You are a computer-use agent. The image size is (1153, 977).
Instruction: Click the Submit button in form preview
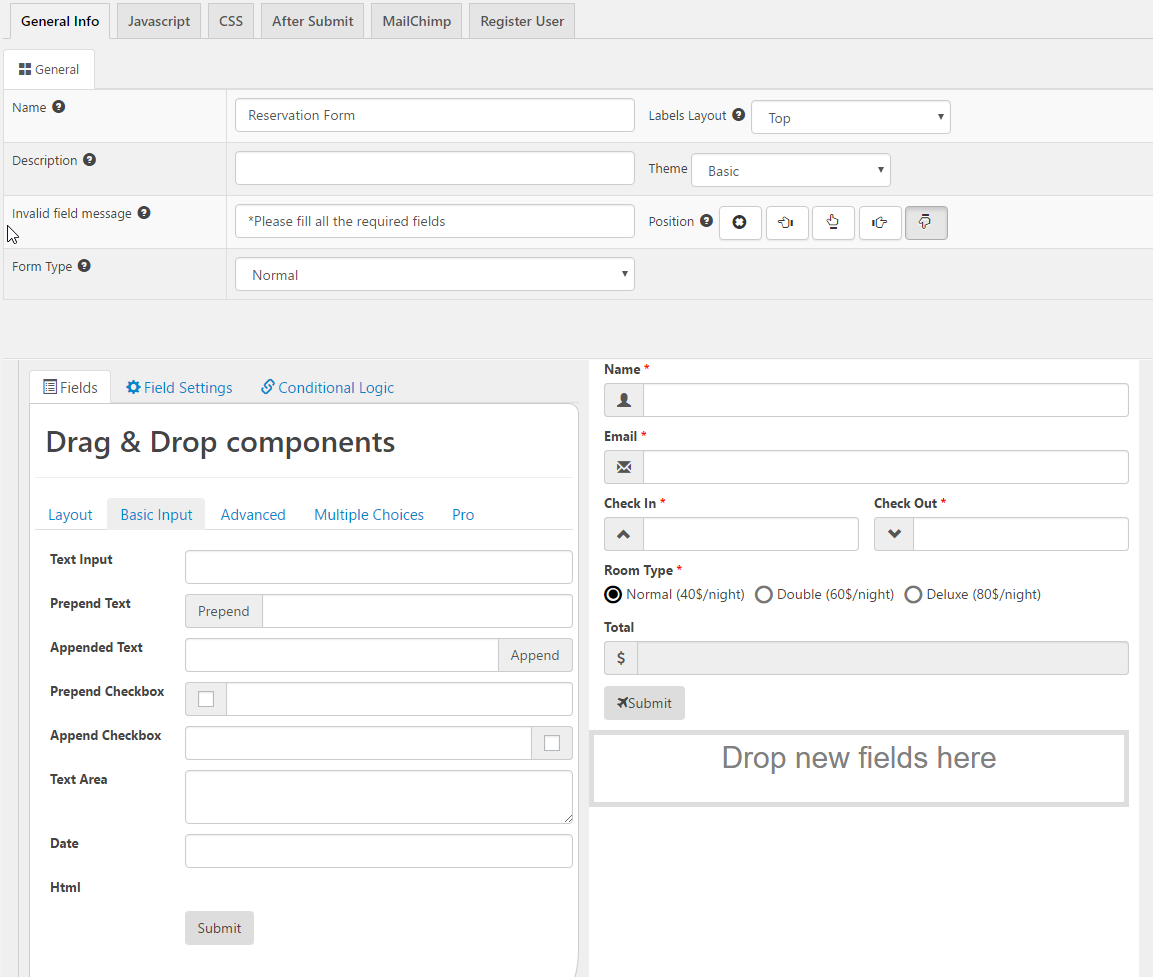[x=644, y=703]
